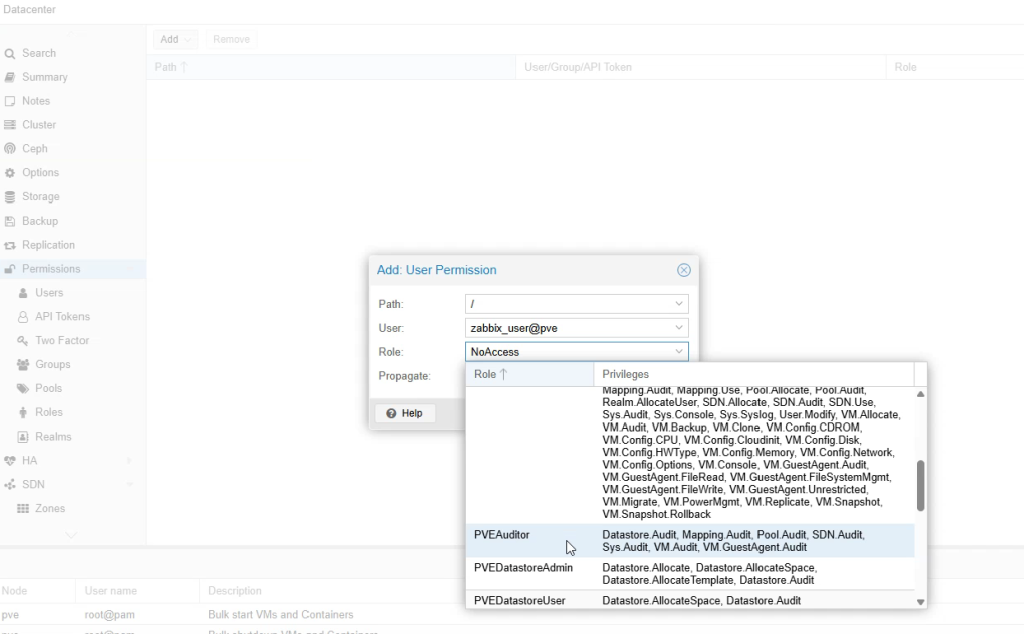Click the Add button in toolbar

pyautogui.click(x=175, y=39)
